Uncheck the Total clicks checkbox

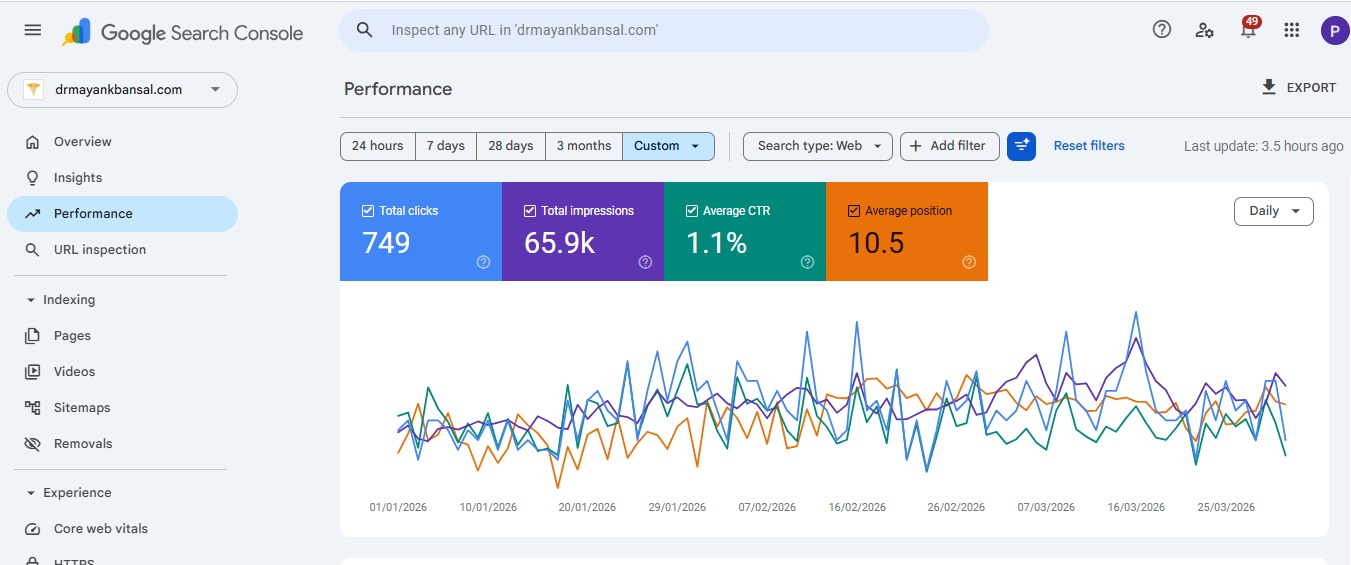[367, 211]
